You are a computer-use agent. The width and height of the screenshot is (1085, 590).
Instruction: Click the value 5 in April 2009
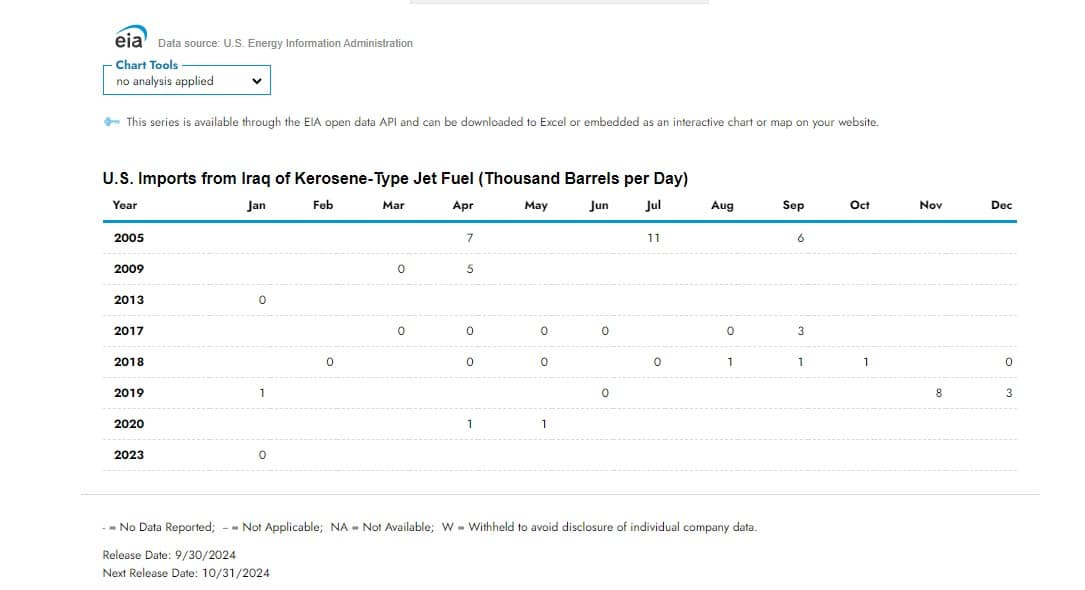[470, 269]
